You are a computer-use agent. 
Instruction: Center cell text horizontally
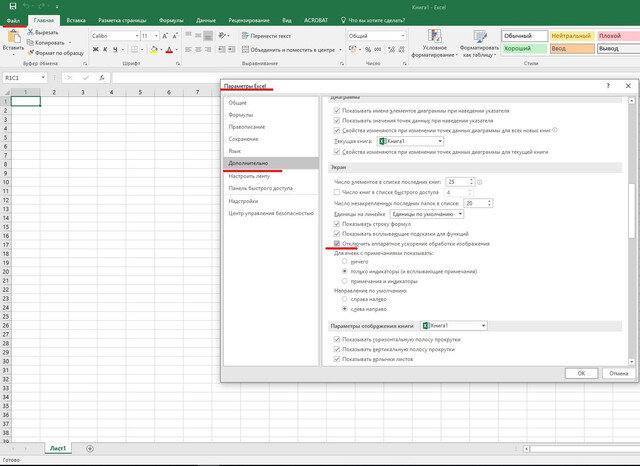click(x=198, y=49)
